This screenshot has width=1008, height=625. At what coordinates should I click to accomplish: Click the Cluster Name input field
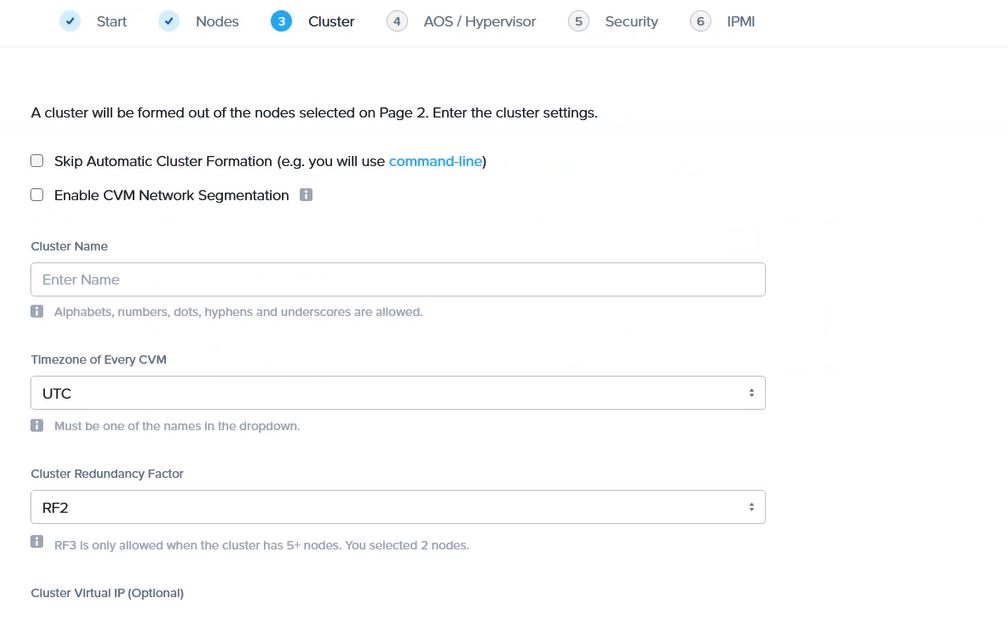click(x=397, y=280)
